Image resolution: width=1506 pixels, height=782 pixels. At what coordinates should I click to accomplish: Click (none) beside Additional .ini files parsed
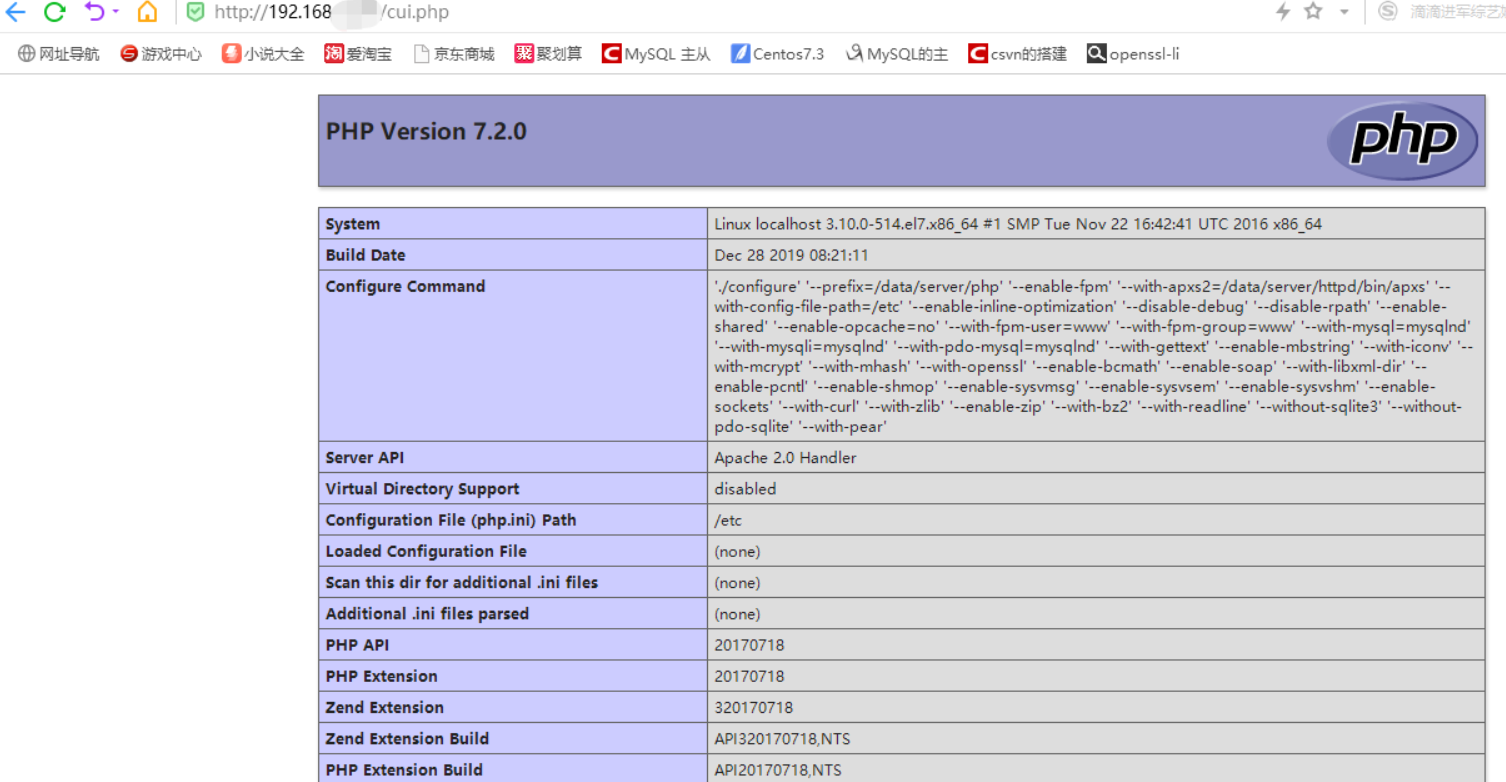click(737, 614)
